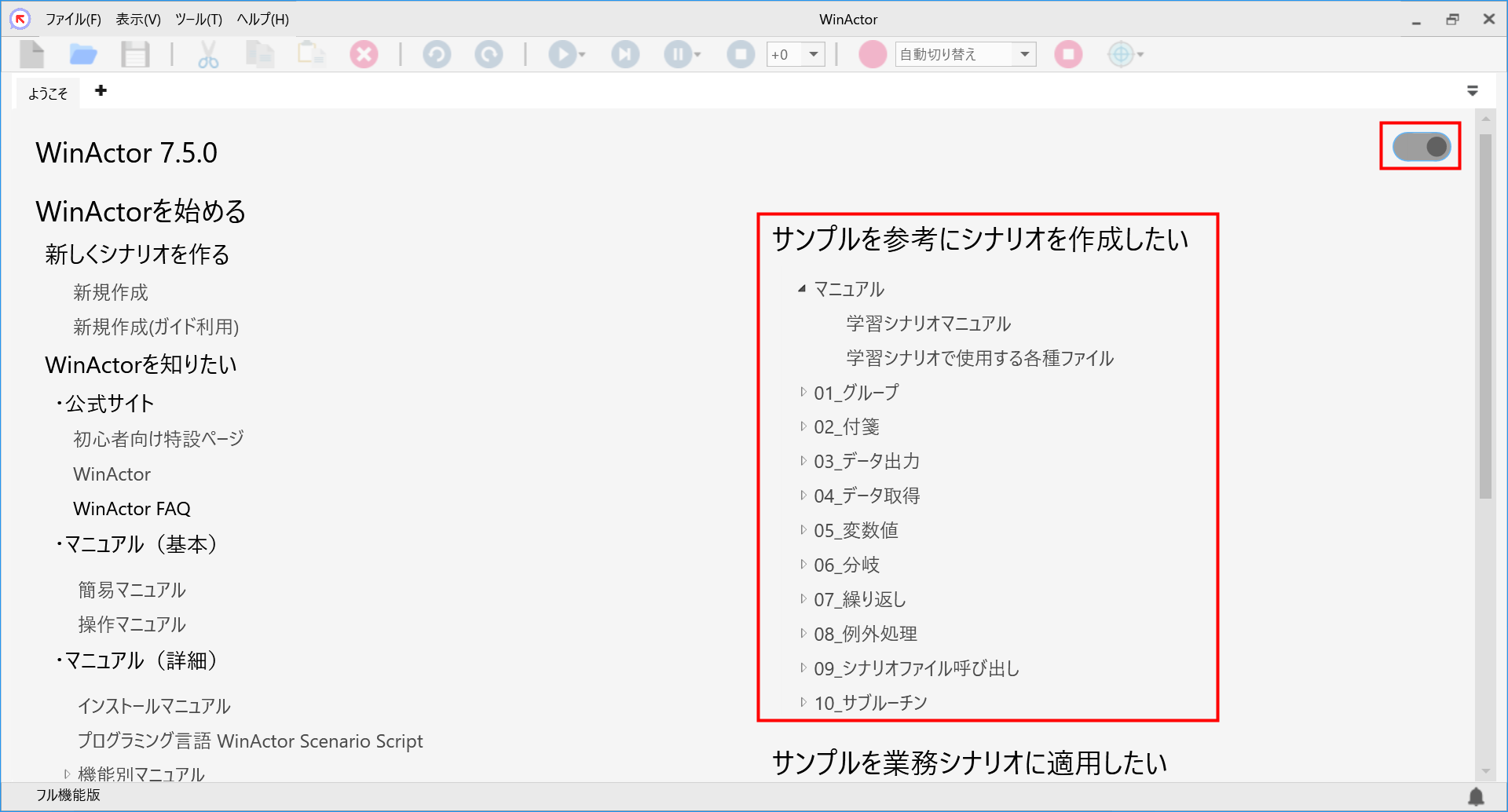Open a scenario with the folder icon
1508x812 pixels.
coord(83,54)
